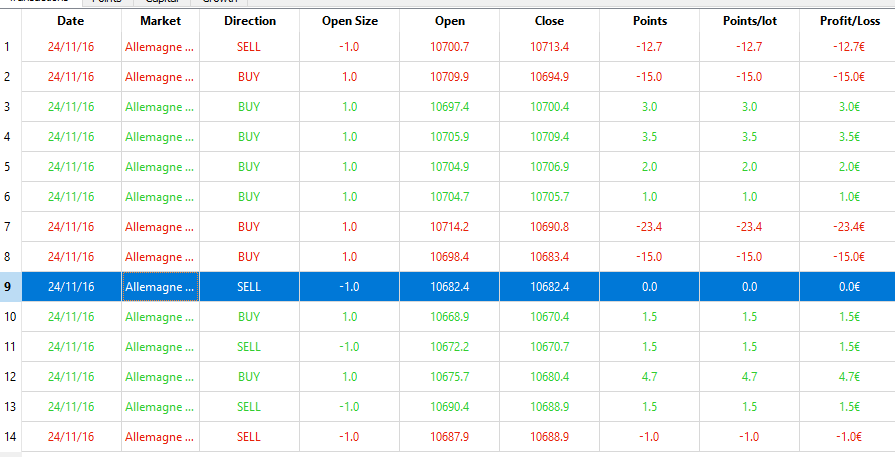Sort by the Date column header

pos(71,21)
